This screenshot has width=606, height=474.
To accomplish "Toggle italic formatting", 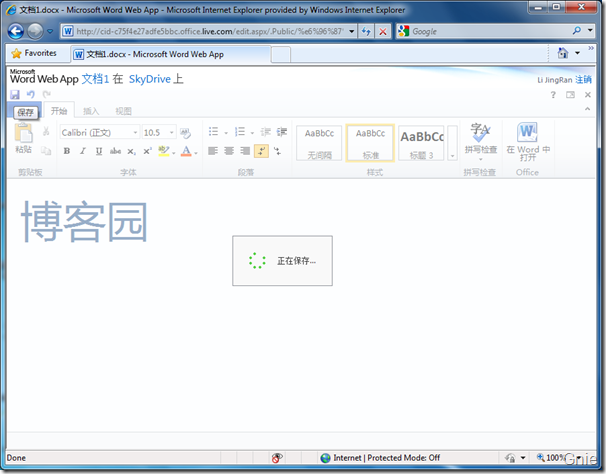I will tap(83, 151).
